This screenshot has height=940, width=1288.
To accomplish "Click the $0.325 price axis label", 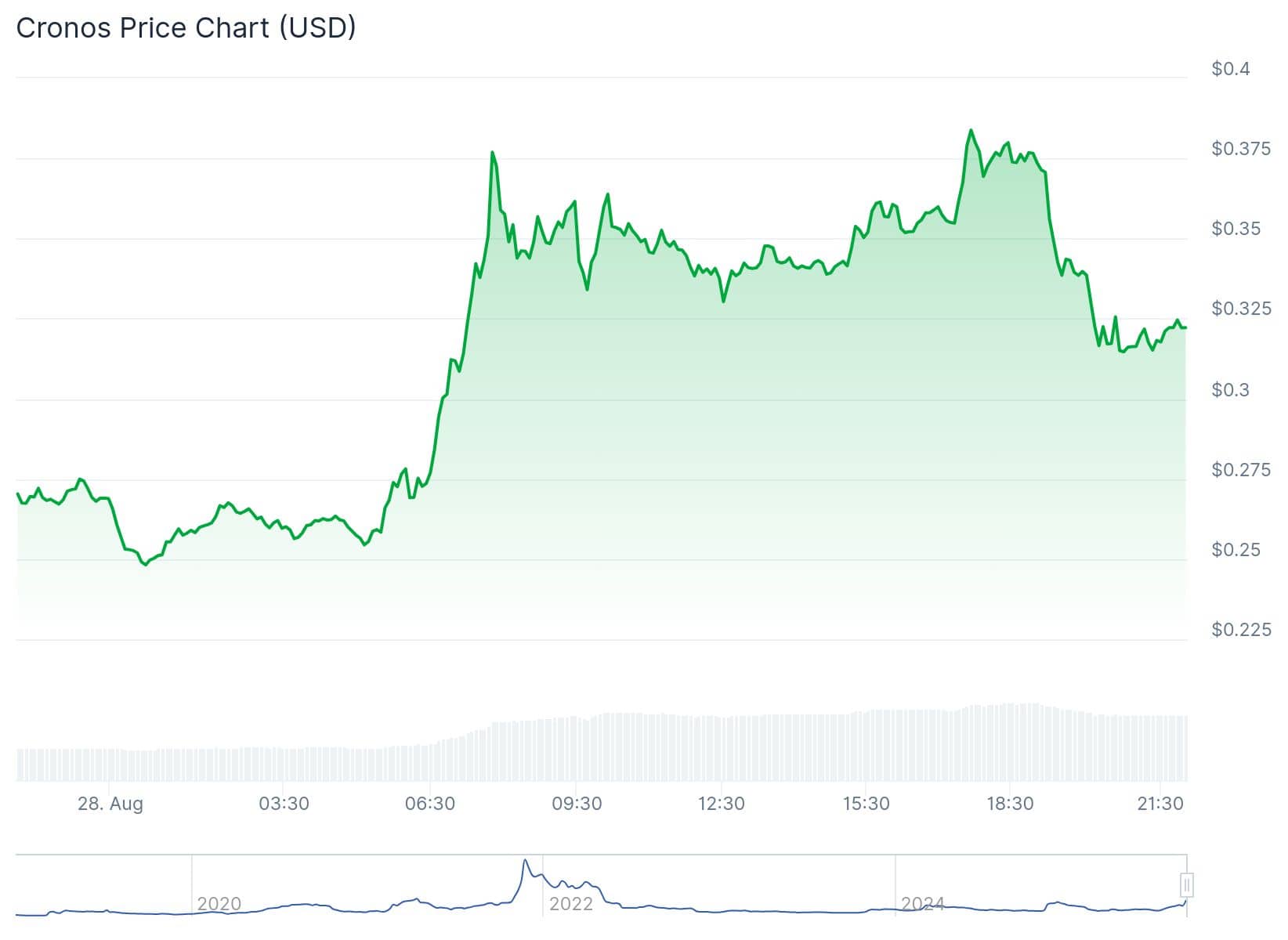I will tap(1241, 309).
